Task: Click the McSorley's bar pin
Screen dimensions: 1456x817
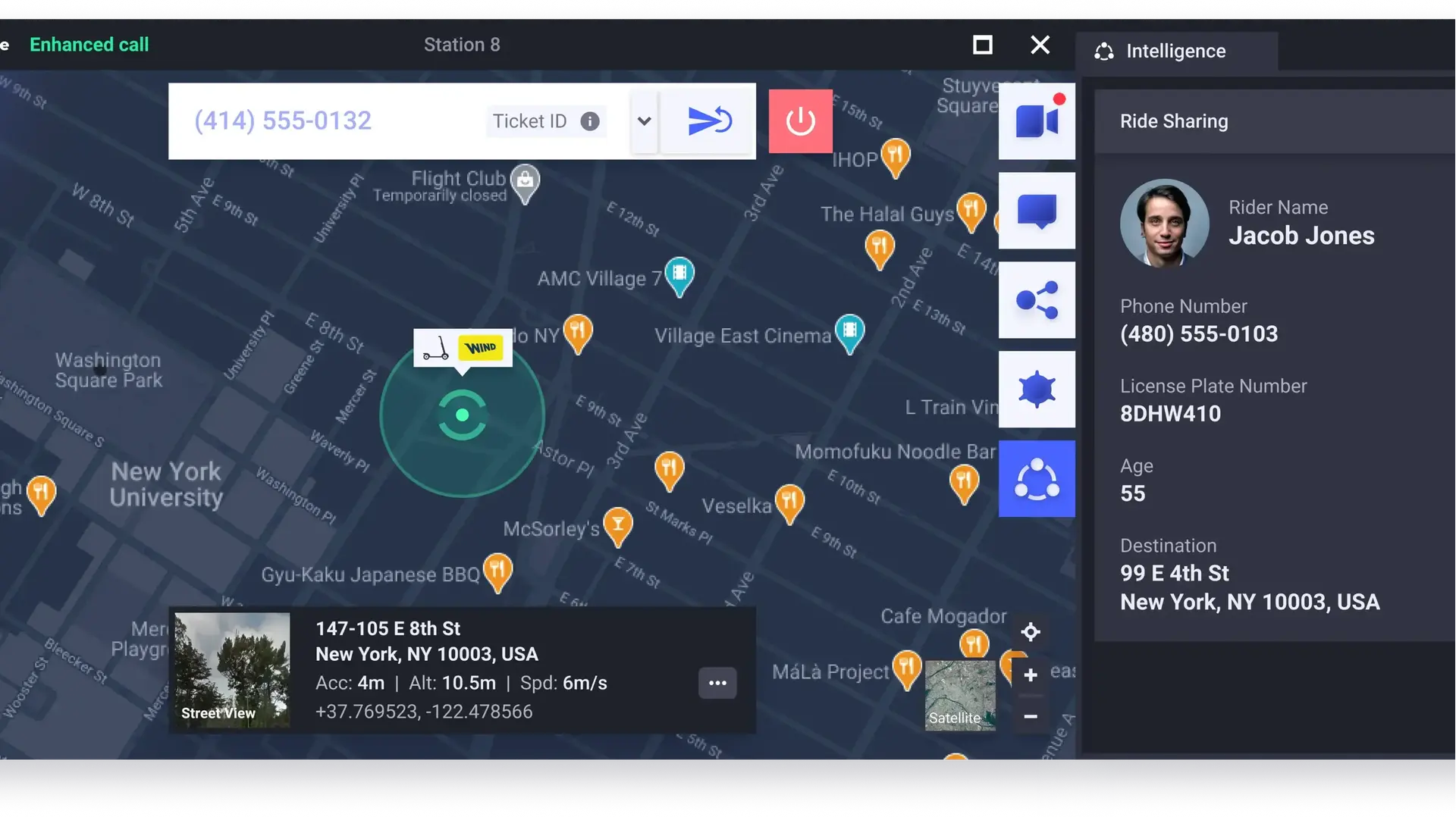Action: 618,527
